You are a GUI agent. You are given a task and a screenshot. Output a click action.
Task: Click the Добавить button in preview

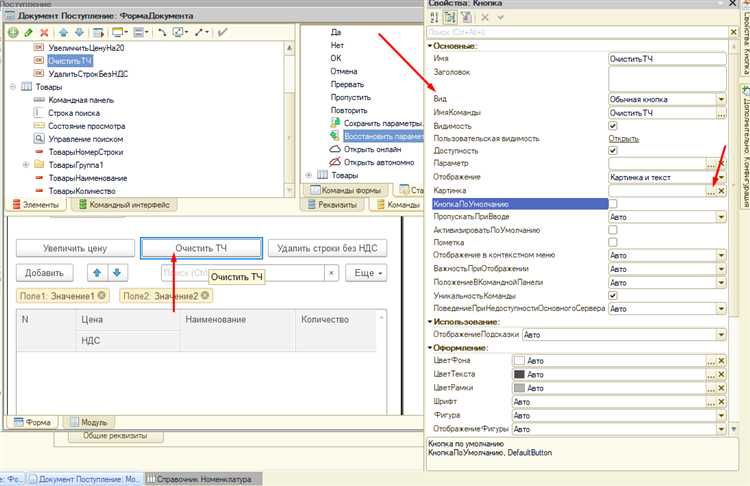[44, 273]
